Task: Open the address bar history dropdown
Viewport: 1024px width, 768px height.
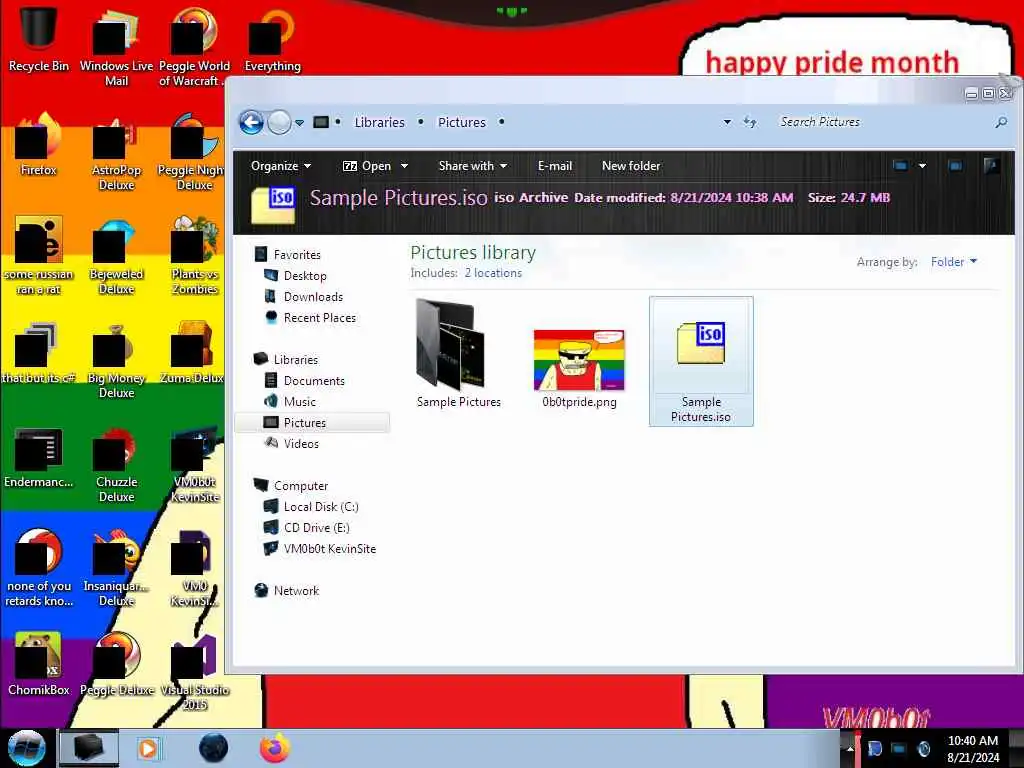Action: point(727,122)
